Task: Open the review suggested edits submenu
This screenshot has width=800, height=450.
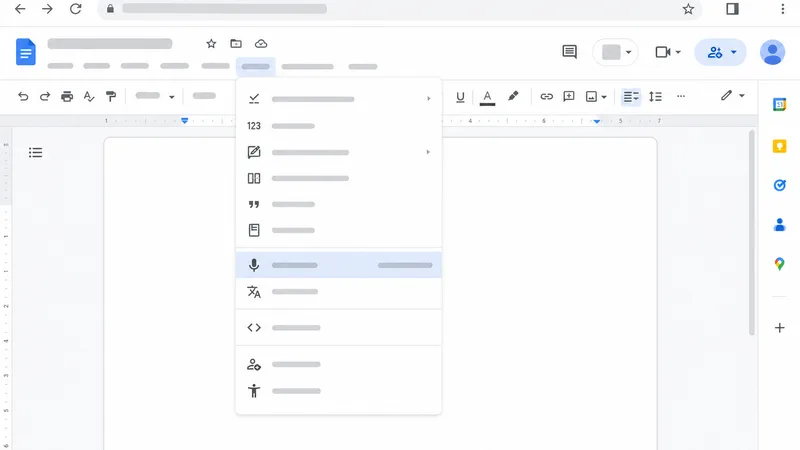Action: [x=339, y=152]
